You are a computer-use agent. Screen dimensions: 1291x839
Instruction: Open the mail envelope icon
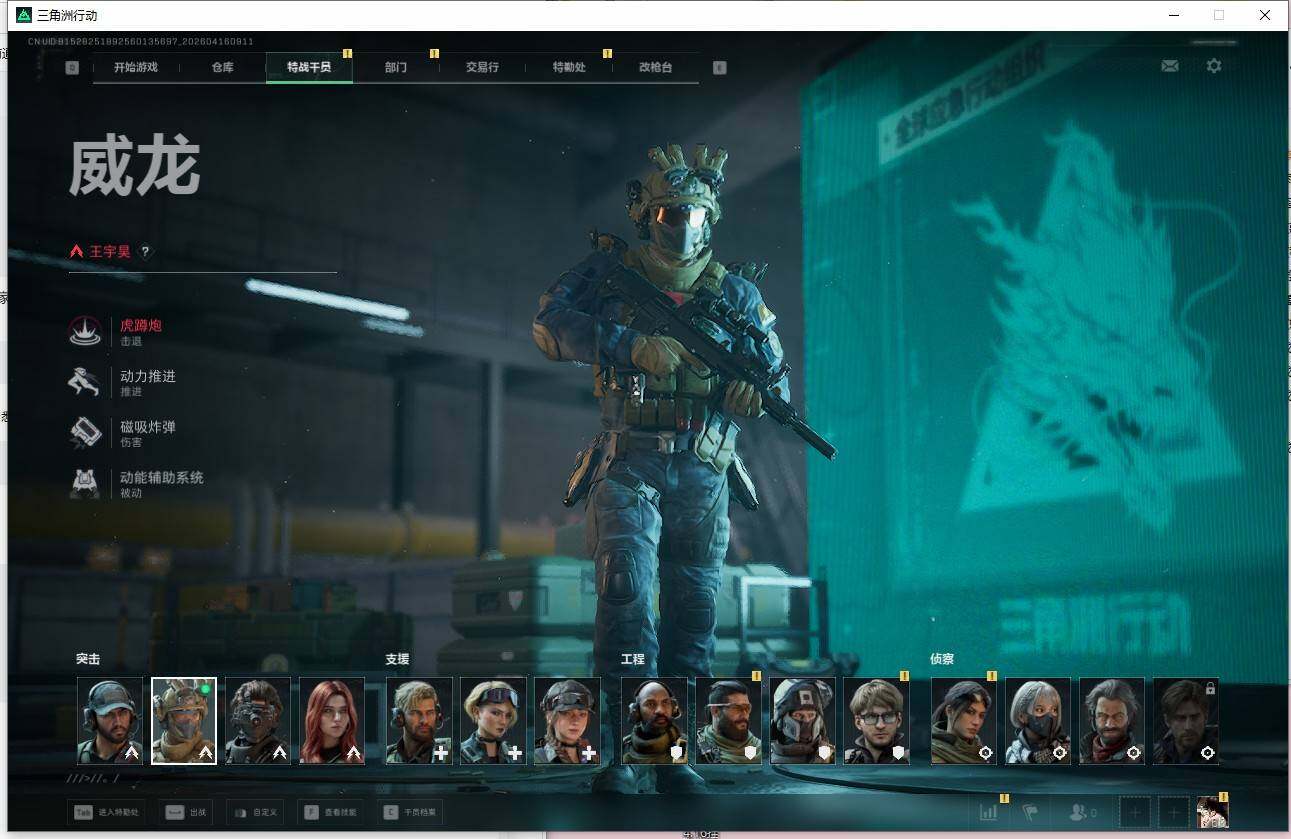click(1169, 66)
